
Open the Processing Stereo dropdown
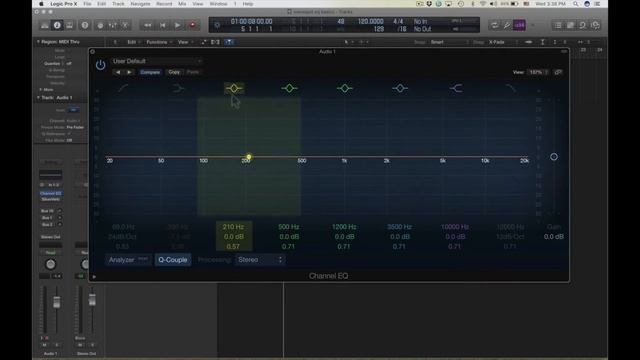260,260
